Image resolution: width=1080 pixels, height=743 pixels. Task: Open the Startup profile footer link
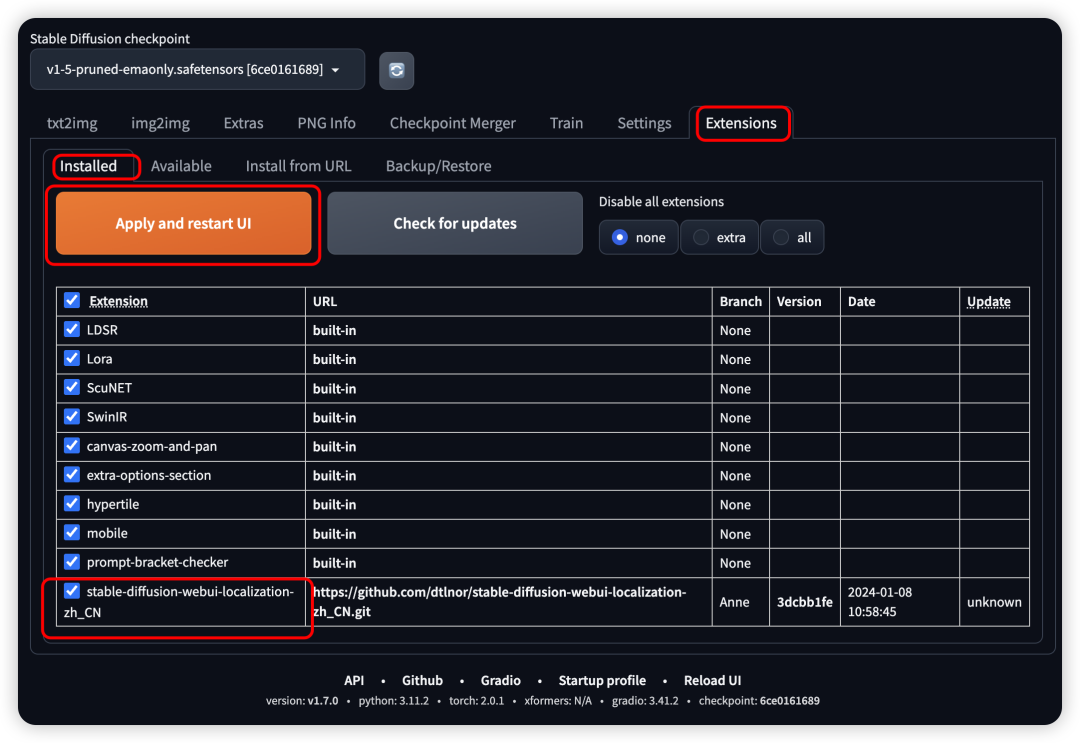pyautogui.click(x=602, y=680)
